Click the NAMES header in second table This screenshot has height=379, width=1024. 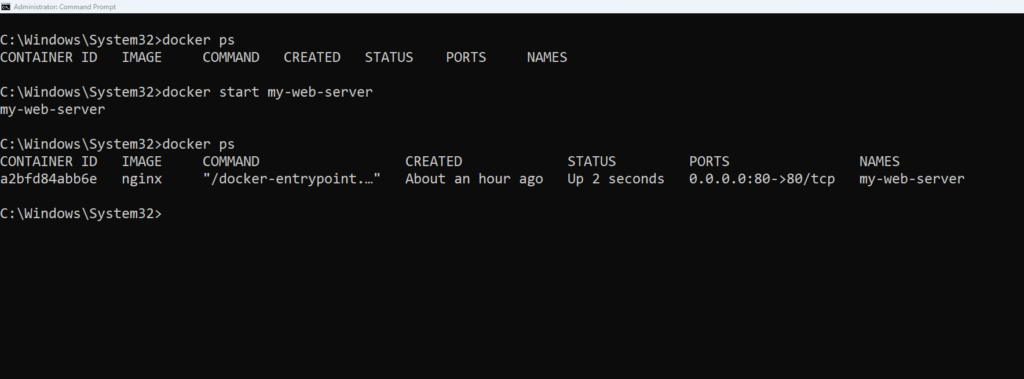pos(879,161)
